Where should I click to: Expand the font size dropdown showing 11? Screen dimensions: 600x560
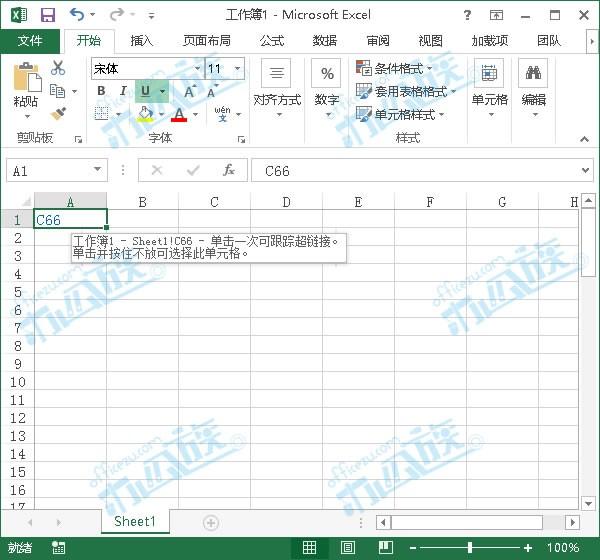[237, 69]
